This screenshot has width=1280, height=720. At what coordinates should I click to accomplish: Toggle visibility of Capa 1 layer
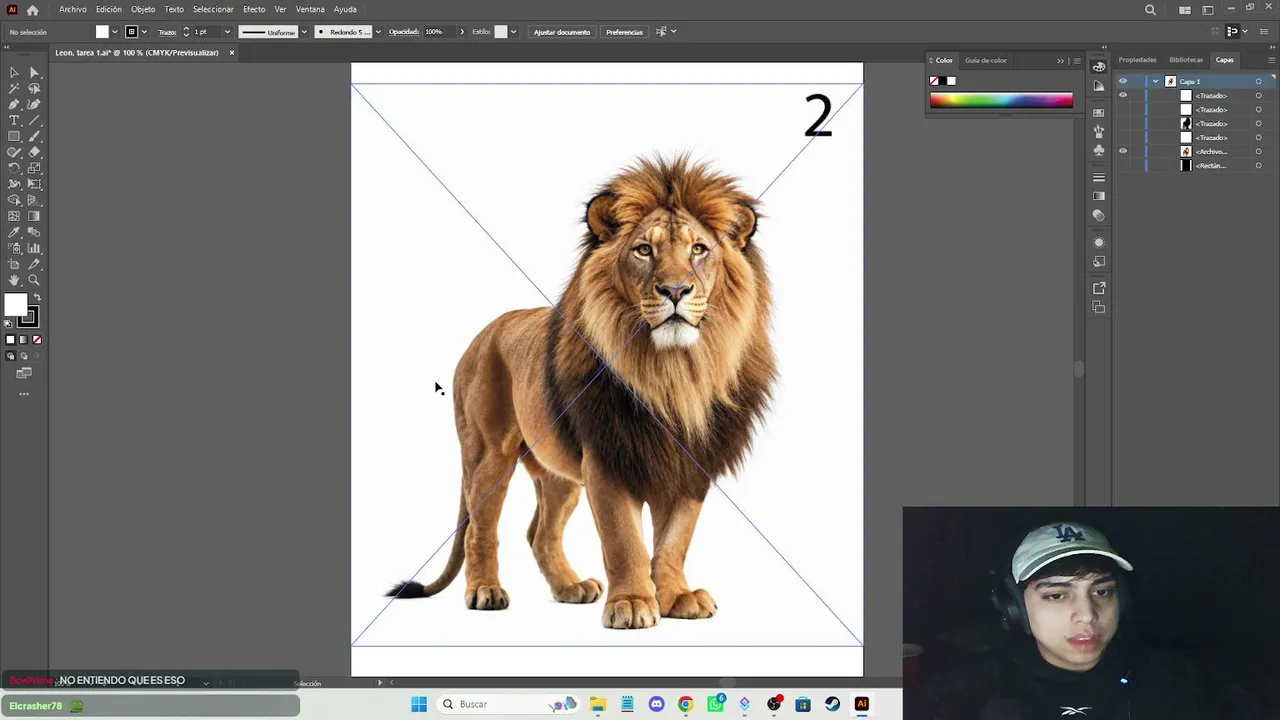[1123, 81]
